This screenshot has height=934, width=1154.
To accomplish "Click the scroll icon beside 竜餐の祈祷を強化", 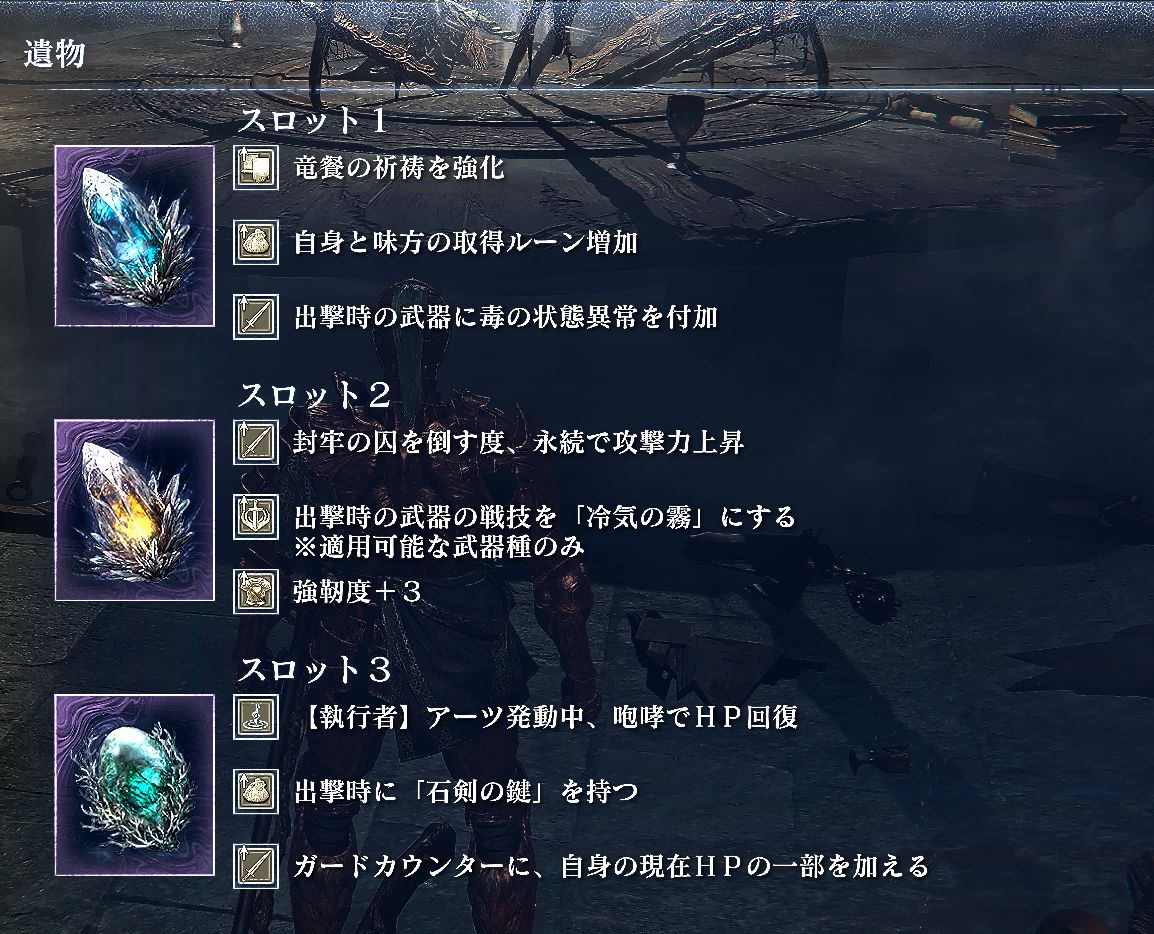I will coord(256,167).
